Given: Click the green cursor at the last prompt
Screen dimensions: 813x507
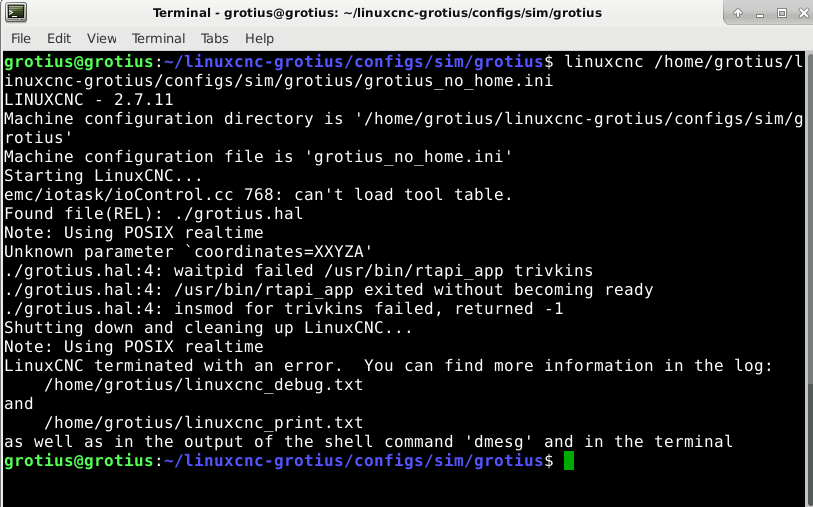Looking at the screenshot, I should (569, 460).
